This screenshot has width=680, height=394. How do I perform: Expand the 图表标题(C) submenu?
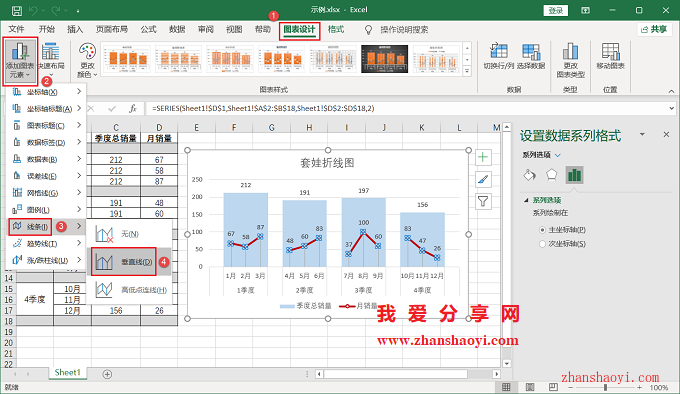[x=46, y=126]
